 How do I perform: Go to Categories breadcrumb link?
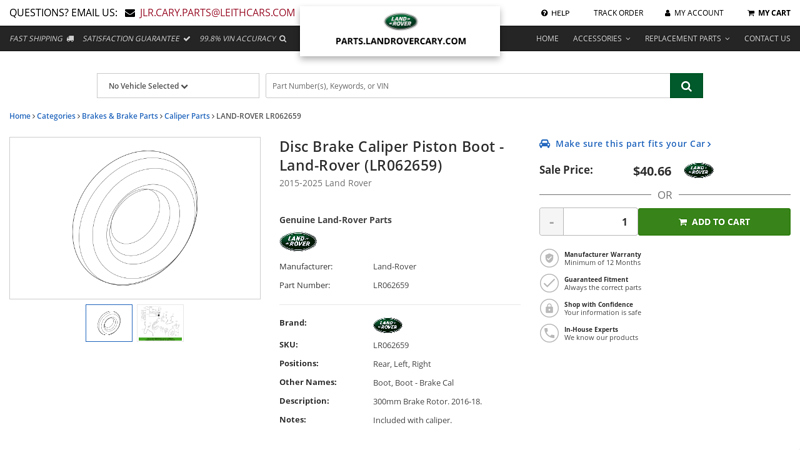56,116
